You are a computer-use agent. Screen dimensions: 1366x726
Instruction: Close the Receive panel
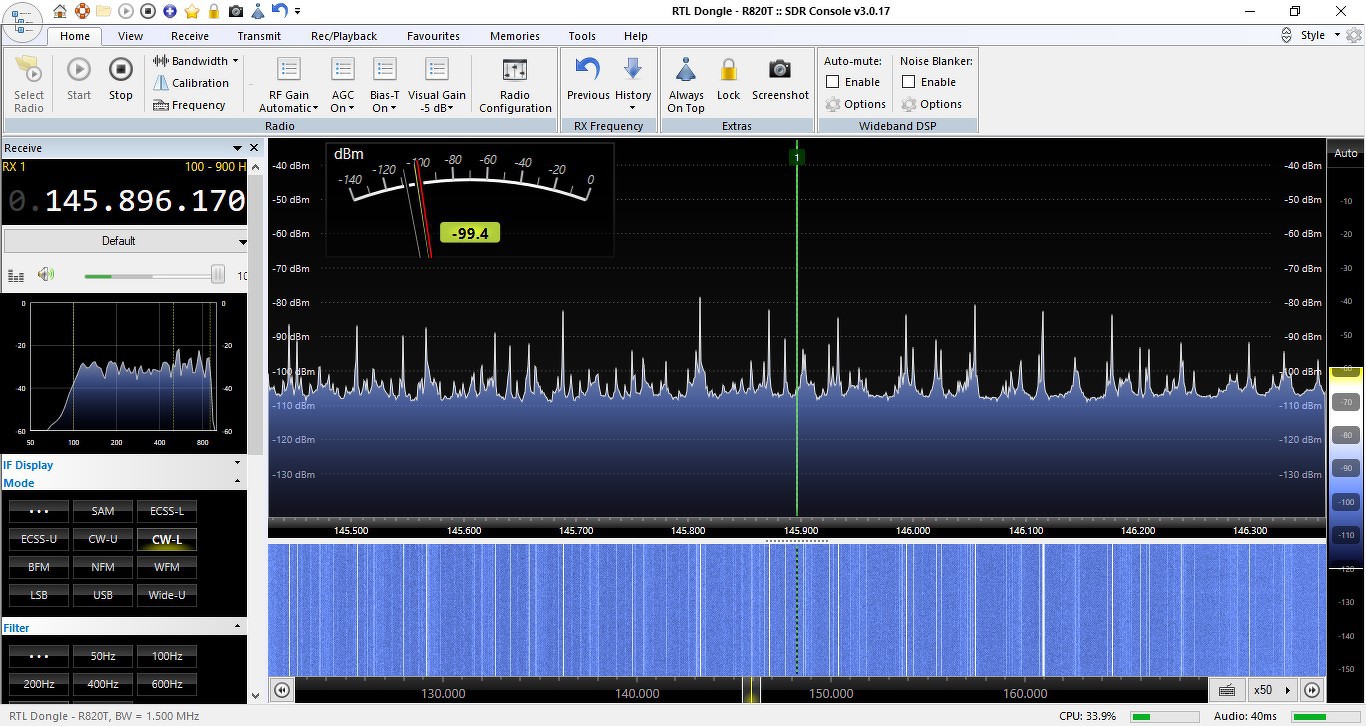tap(254, 148)
